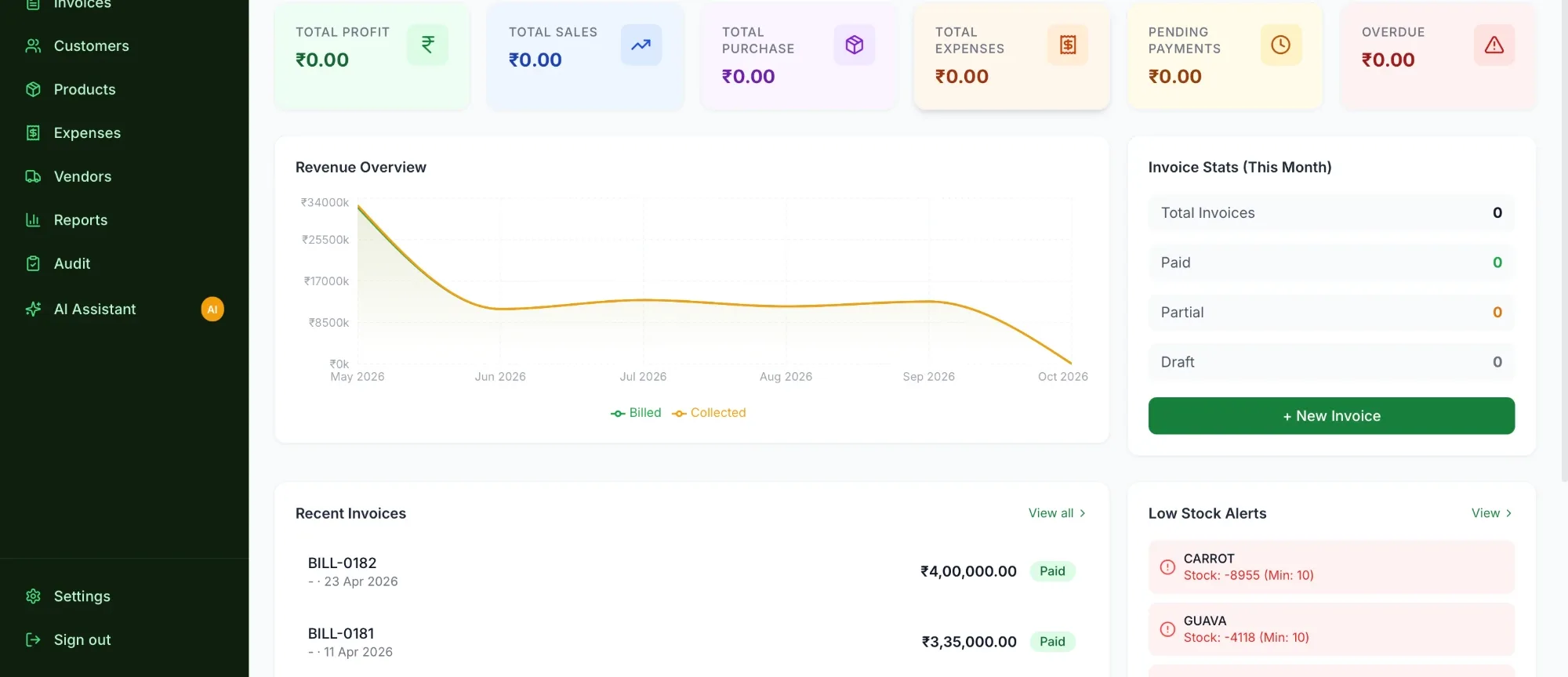This screenshot has width=1568, height=677.
Task: Click the ₹4,00,000.00 invoice amount
Action: pyautogui.click(x=968, y=571)
